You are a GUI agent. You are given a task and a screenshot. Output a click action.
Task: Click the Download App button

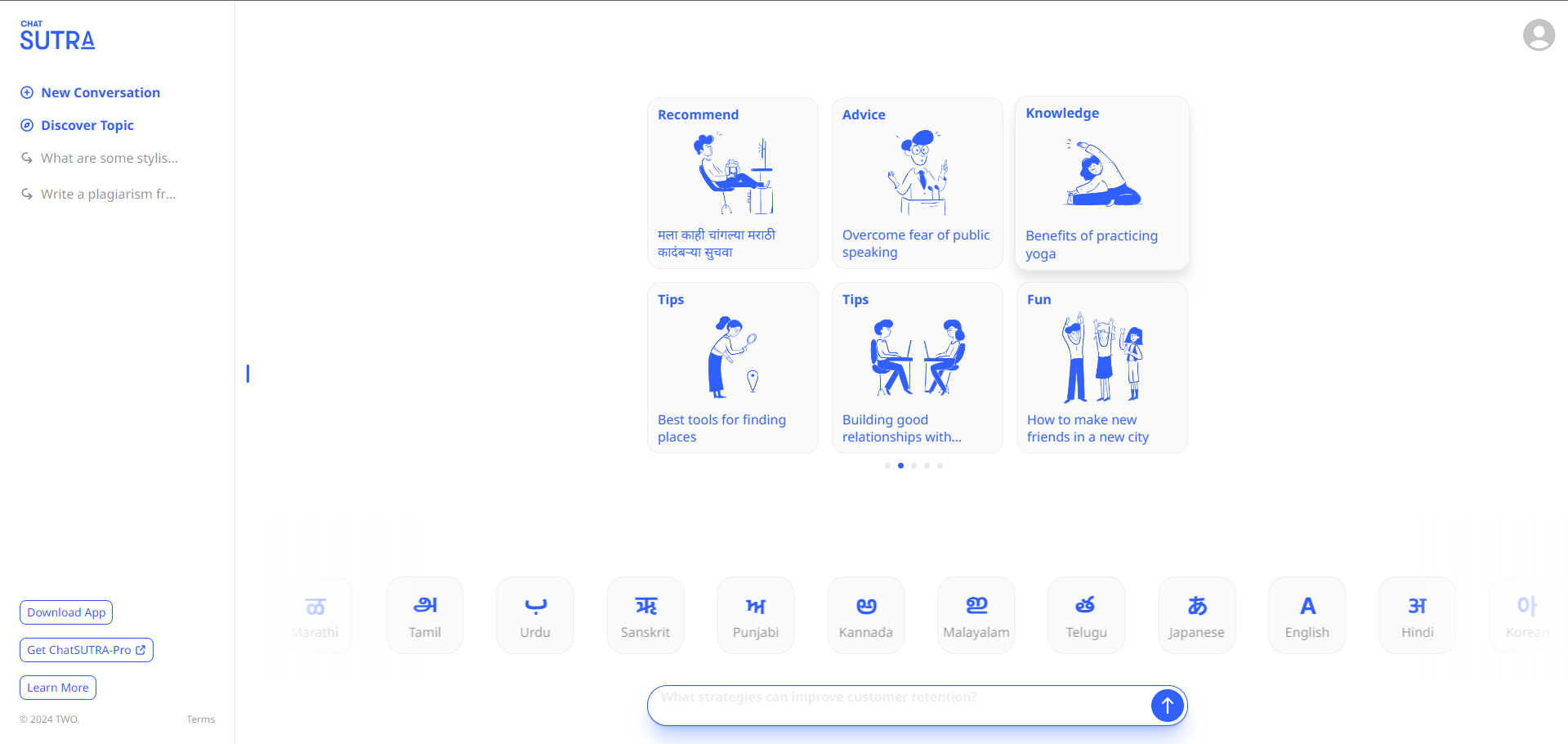pyautogui.click(x=66, y=612)
